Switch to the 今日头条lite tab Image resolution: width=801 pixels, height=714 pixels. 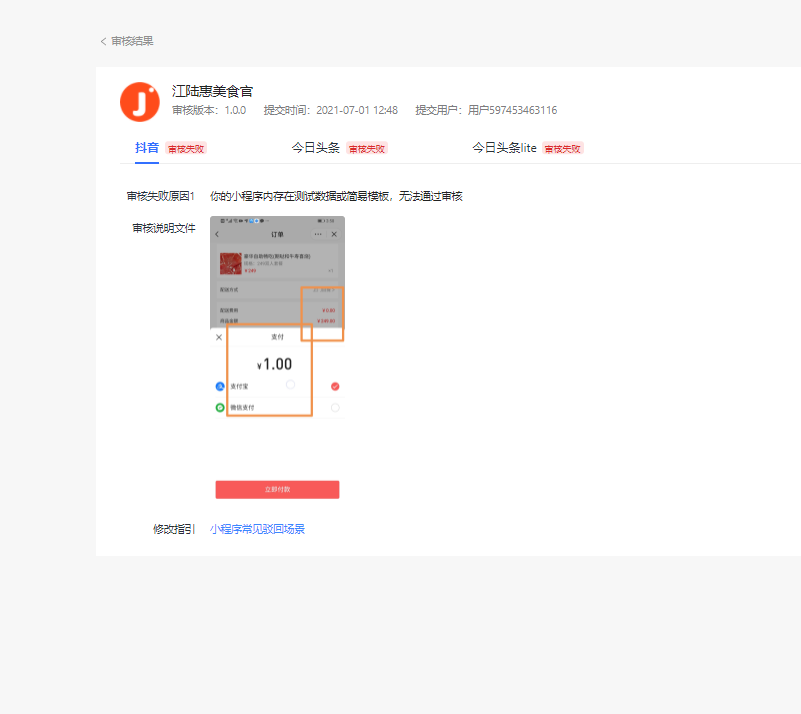tap(504, 148)
